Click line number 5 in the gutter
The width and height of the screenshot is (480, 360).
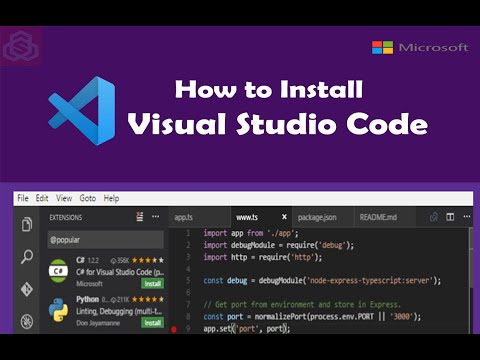tap(188, 281)
